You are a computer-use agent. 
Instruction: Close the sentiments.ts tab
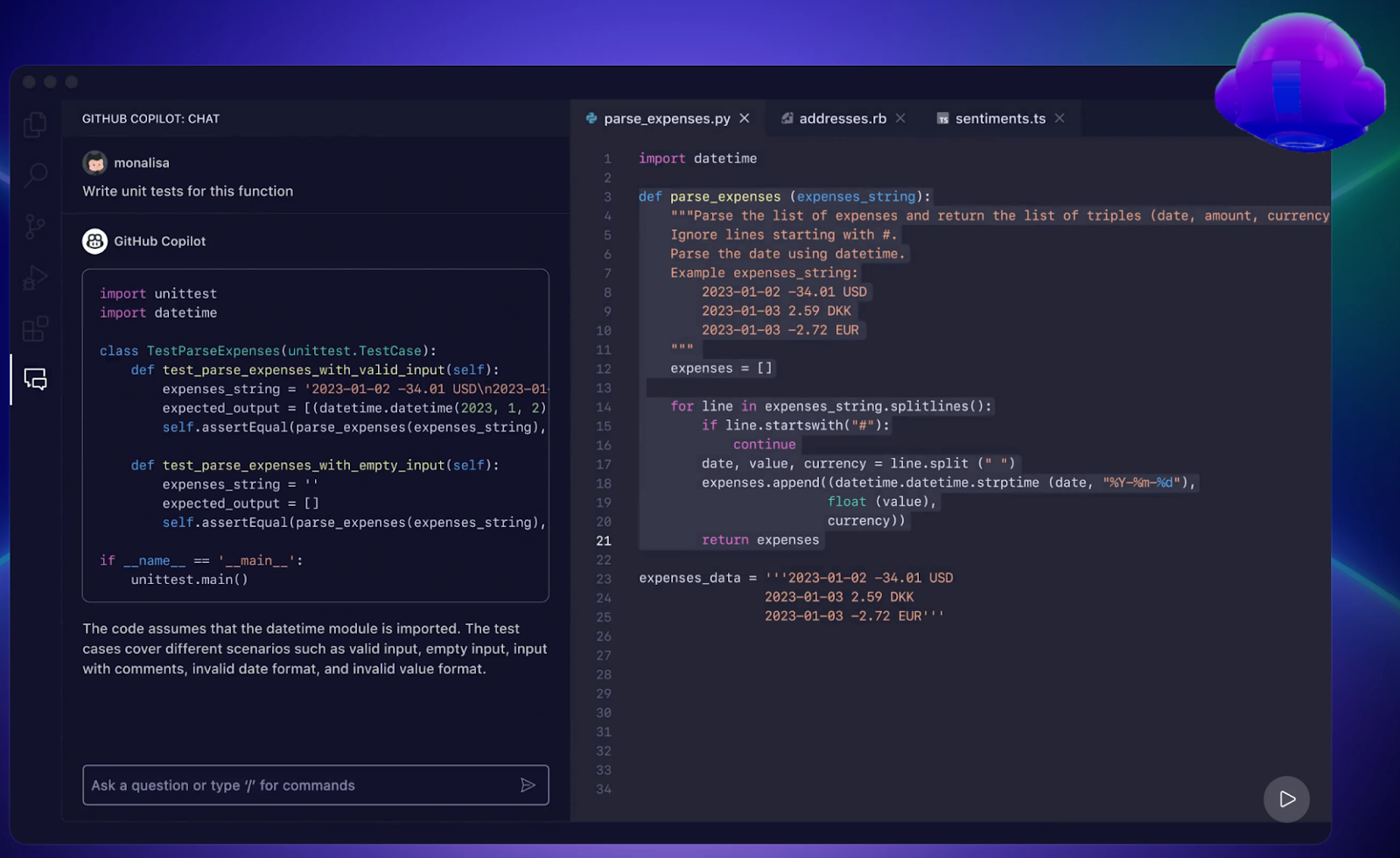tap(1060, 118)
